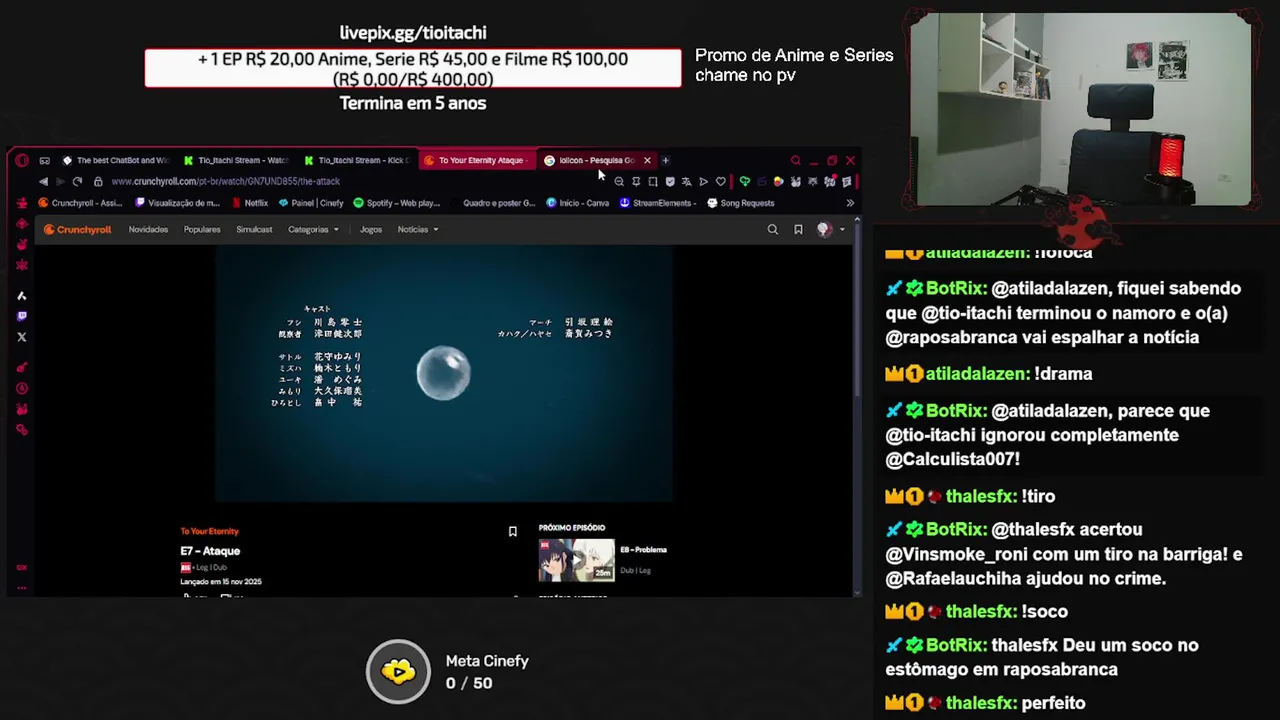Click the VR goggles icon beside tabs
Viewport: 1280px width, 720px height.
(44, 160)
